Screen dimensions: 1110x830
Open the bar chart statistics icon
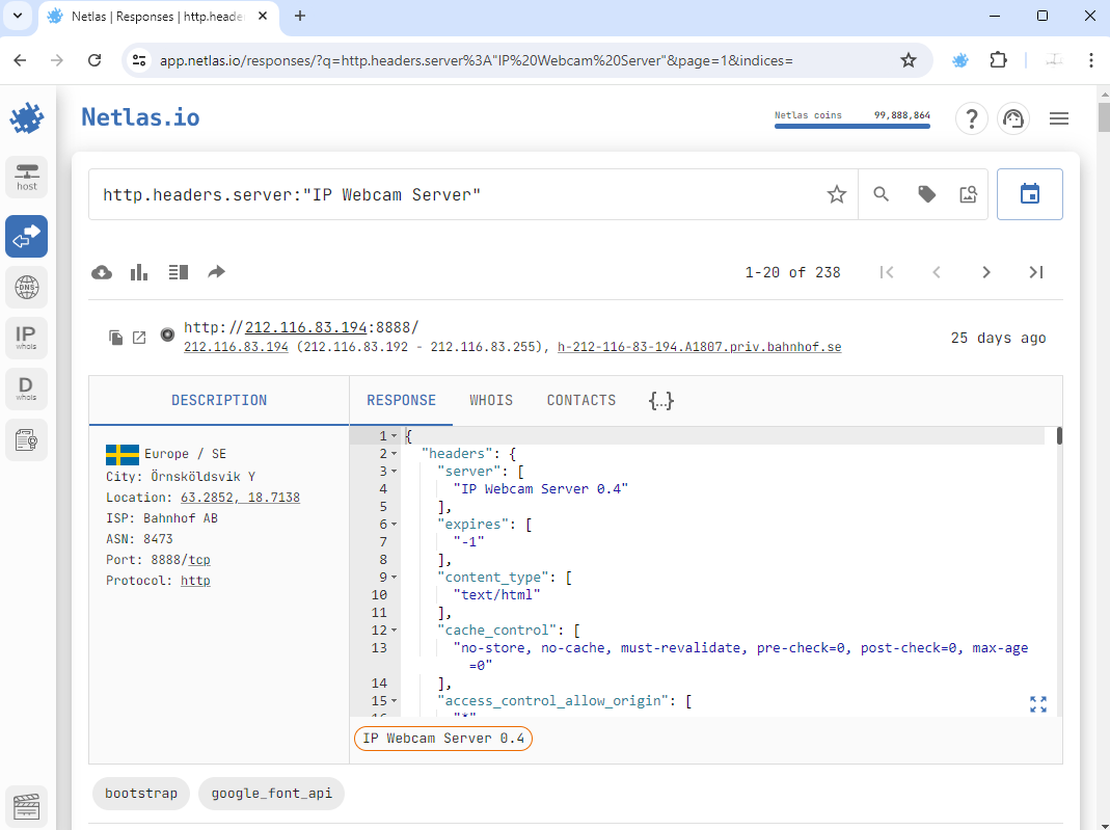click(140, 272)
